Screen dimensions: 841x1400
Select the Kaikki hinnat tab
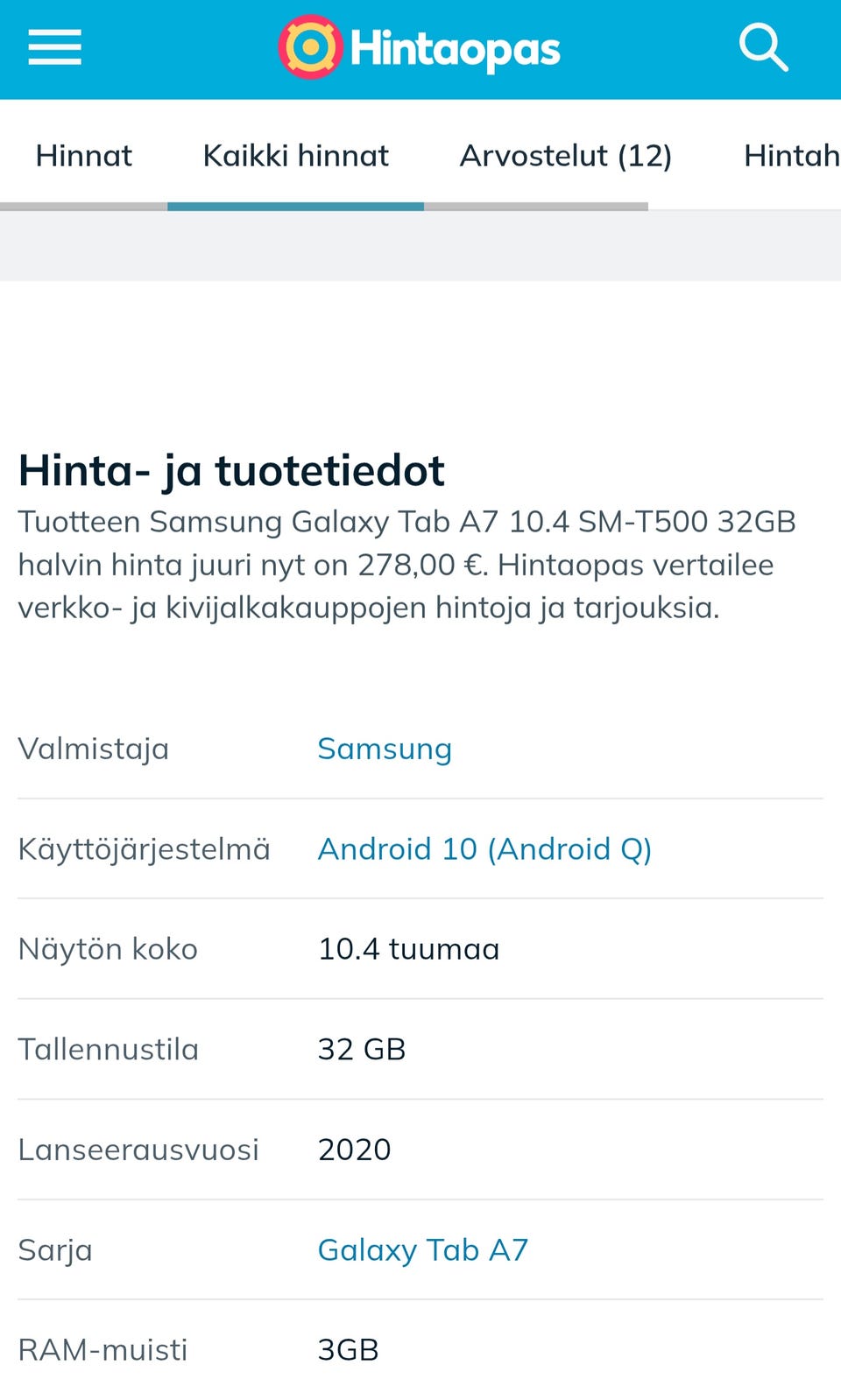(x=296, y=156)
